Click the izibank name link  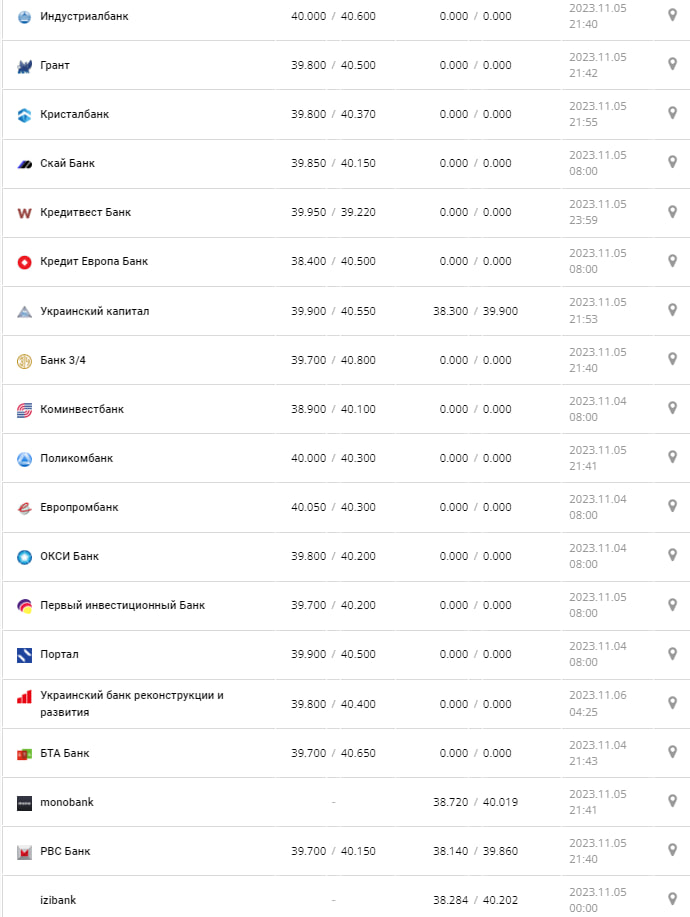58,900
